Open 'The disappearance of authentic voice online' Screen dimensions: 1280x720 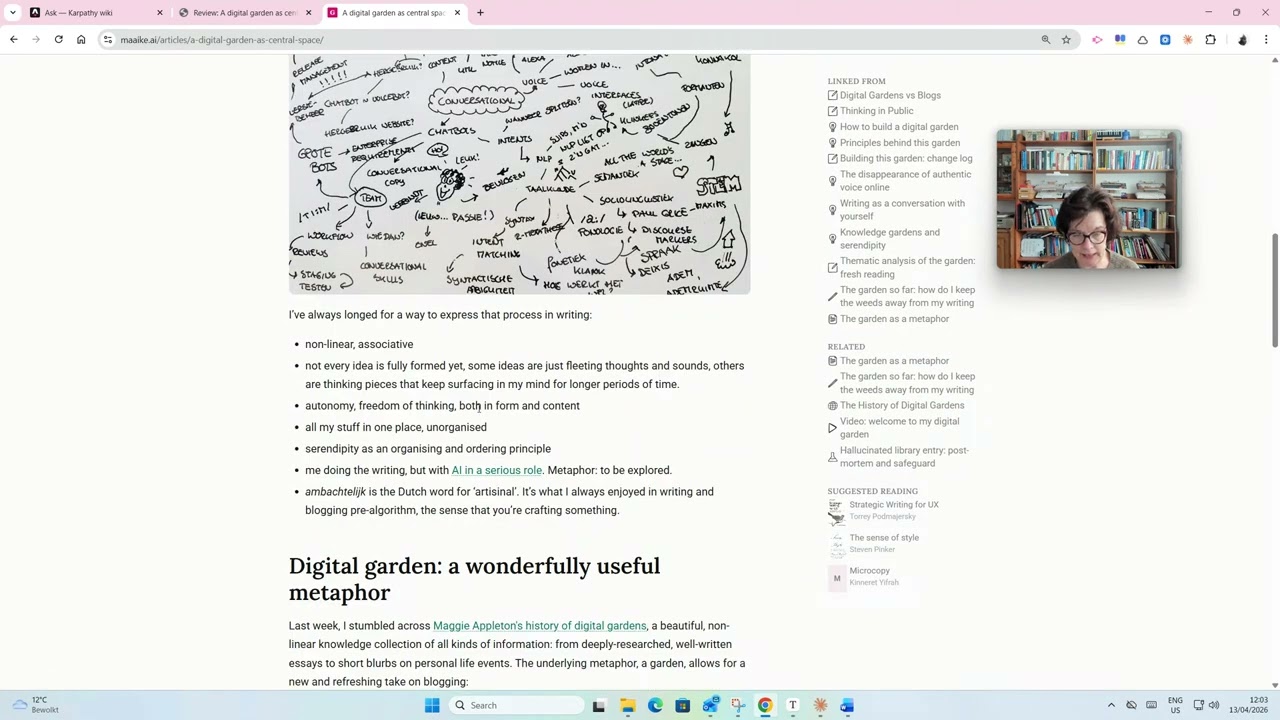tap(905, 181)
